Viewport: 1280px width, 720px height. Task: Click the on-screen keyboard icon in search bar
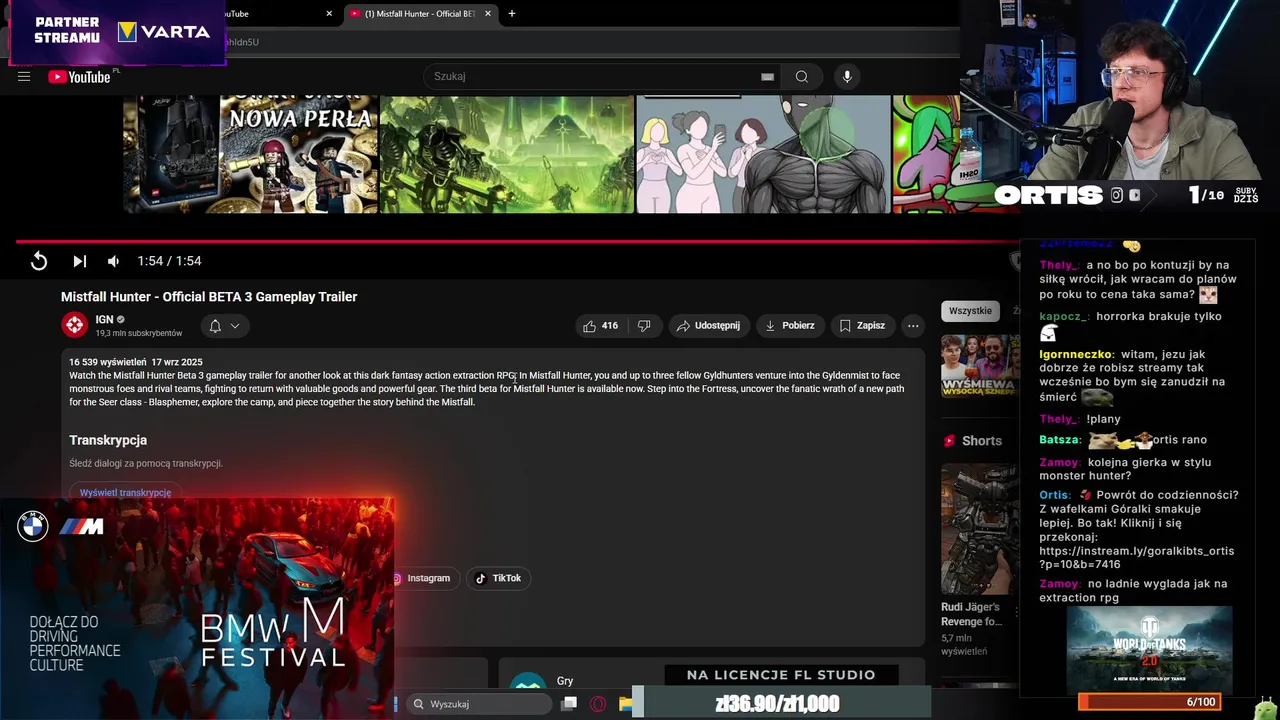[767, 76]
